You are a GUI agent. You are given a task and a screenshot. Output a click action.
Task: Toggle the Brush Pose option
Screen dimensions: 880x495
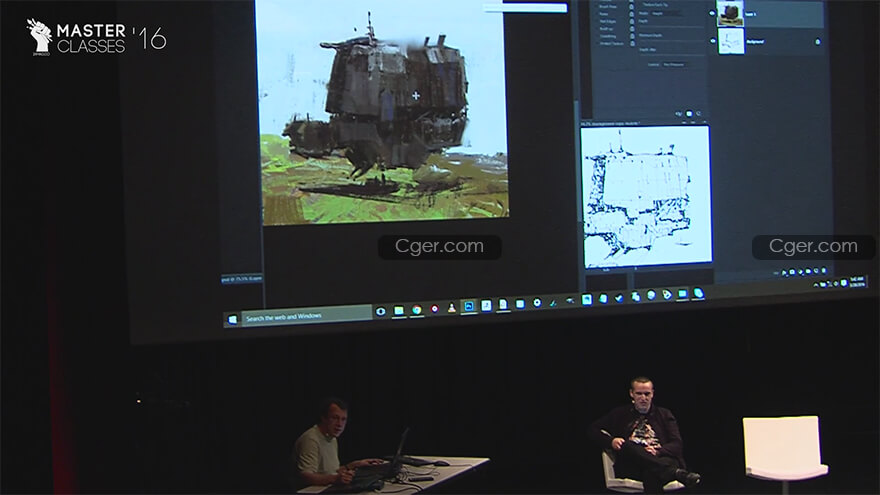[608, 7]
